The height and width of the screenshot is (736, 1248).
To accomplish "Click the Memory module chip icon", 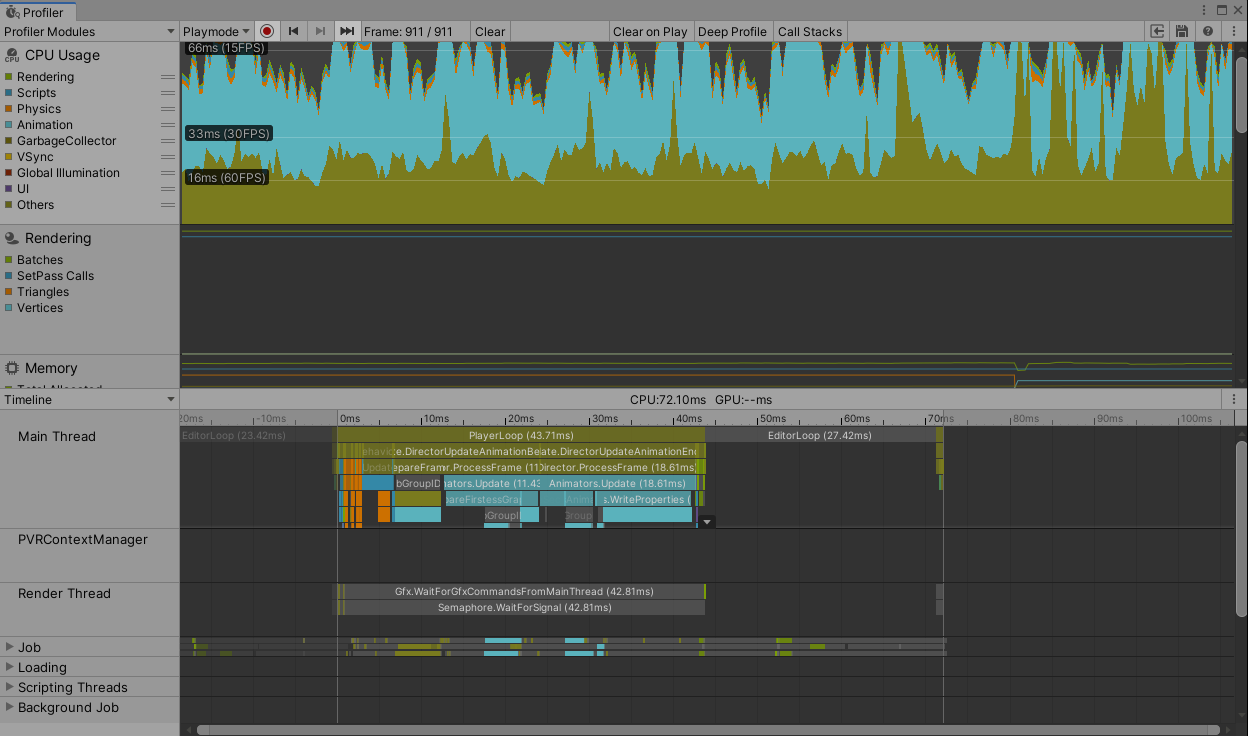I will coord(12,368).
